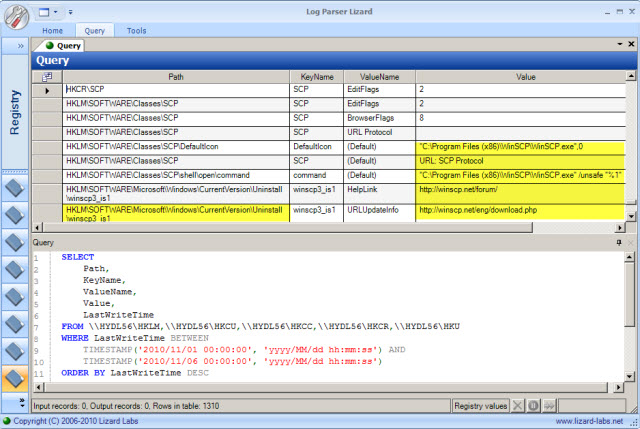Viewport: 640px width, 429px height.
Task: Click the shell\open\command path cell
Action: [176, 175]
